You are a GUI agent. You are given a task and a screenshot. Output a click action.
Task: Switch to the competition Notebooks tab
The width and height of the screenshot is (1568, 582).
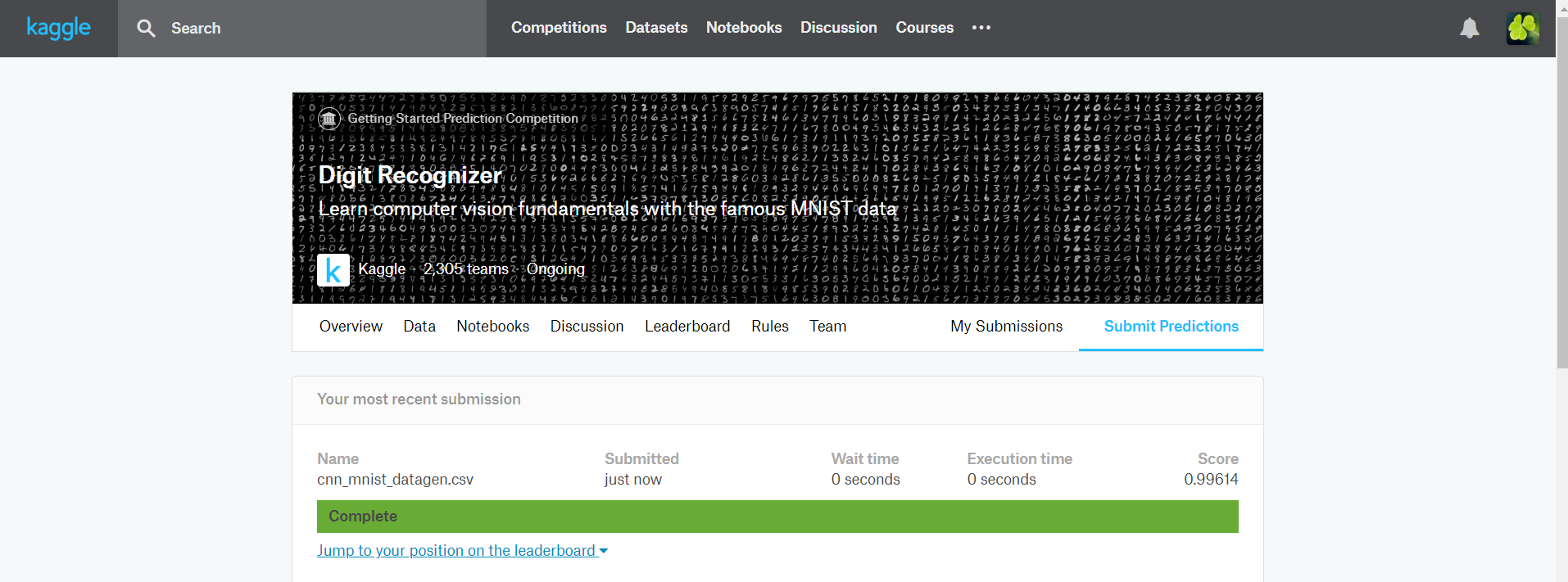[x=493, y=327]
